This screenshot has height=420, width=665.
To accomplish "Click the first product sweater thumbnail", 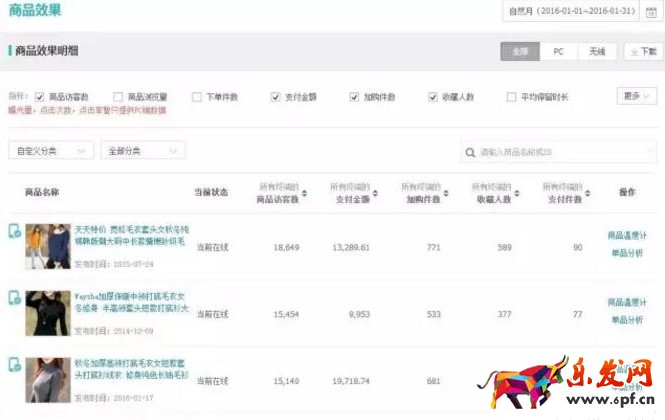I will [x=48, y=246].
